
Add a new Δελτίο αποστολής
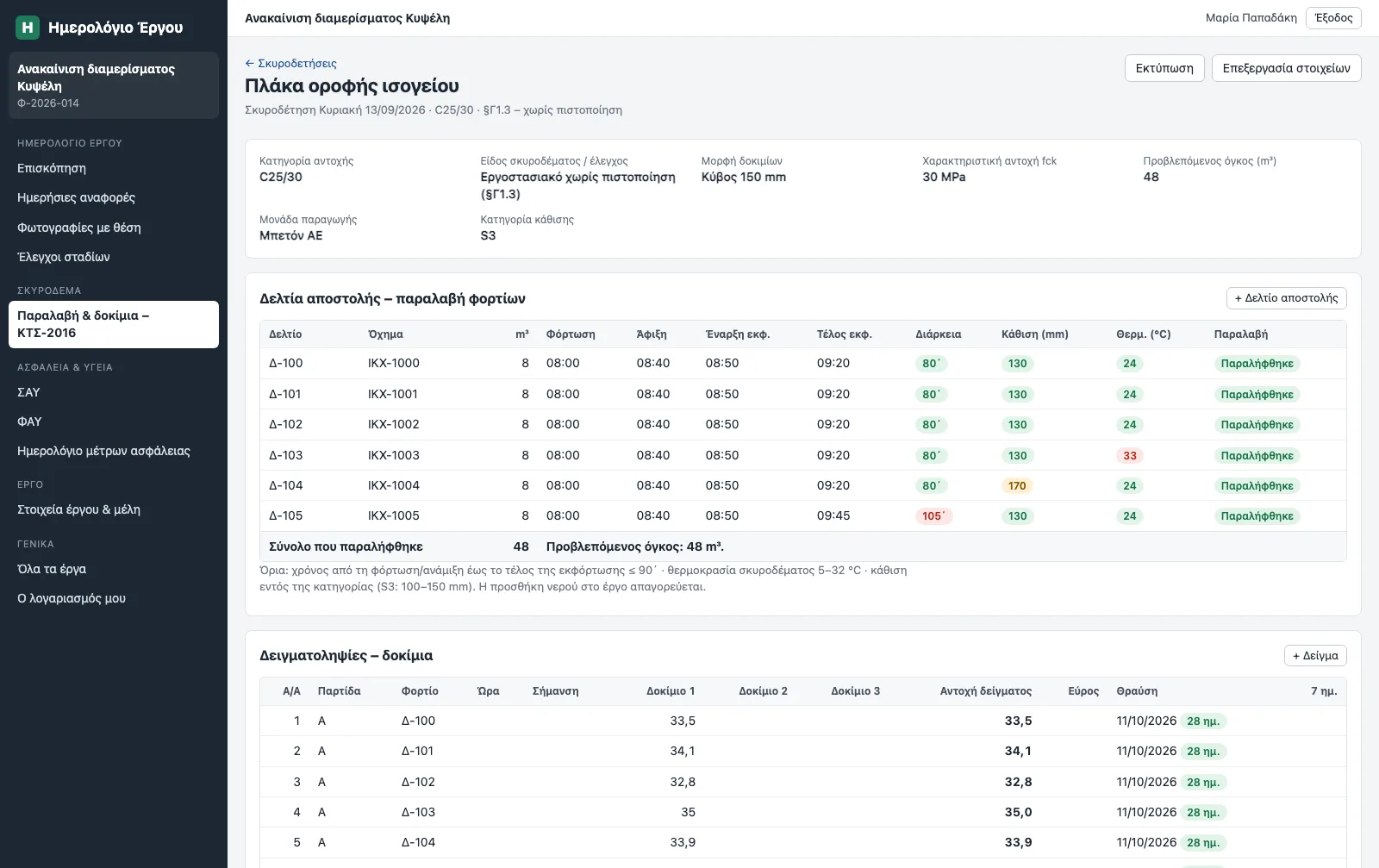tap(1286, 298)
